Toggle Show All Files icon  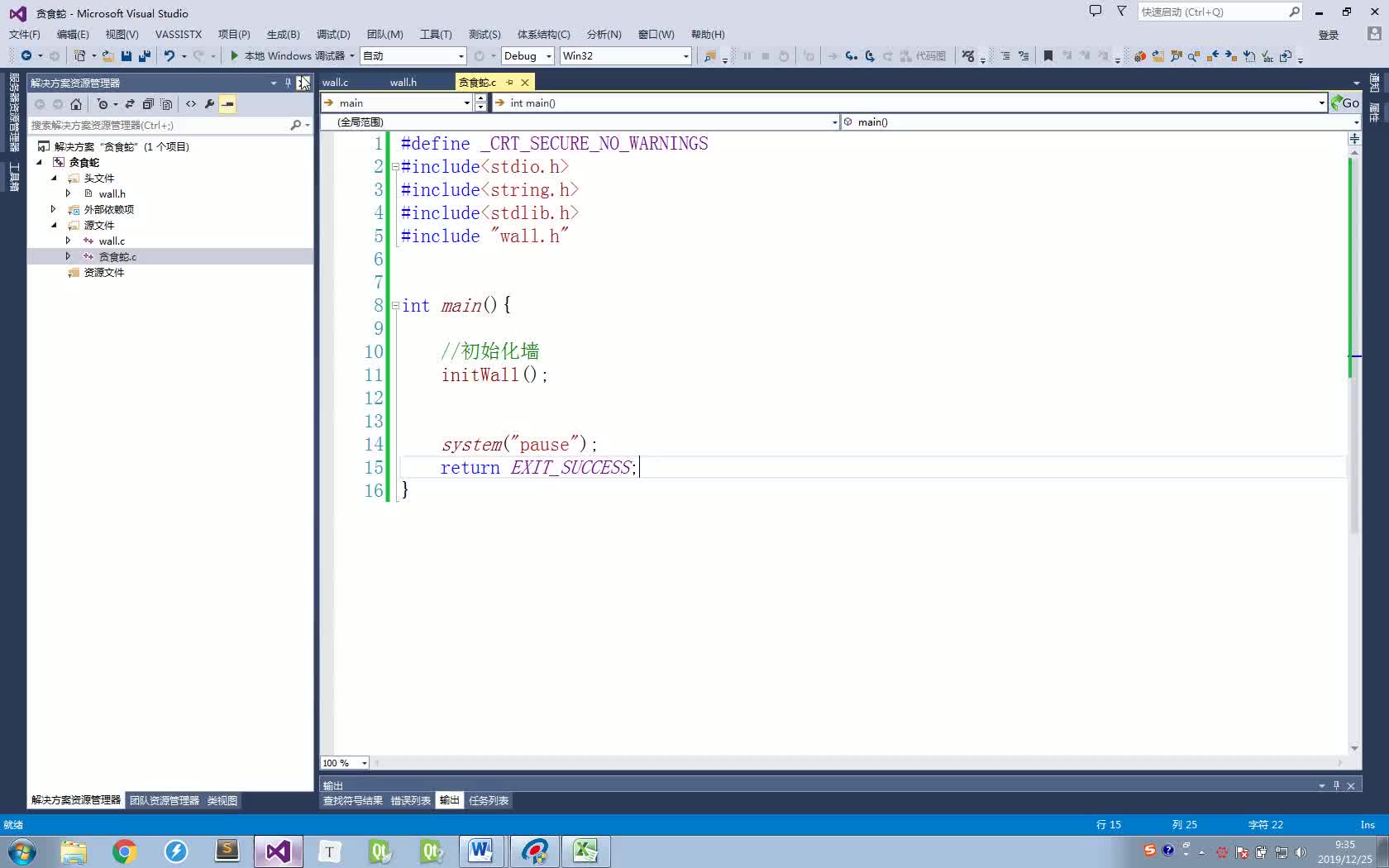pyautogui.click(x=166, y=104)
